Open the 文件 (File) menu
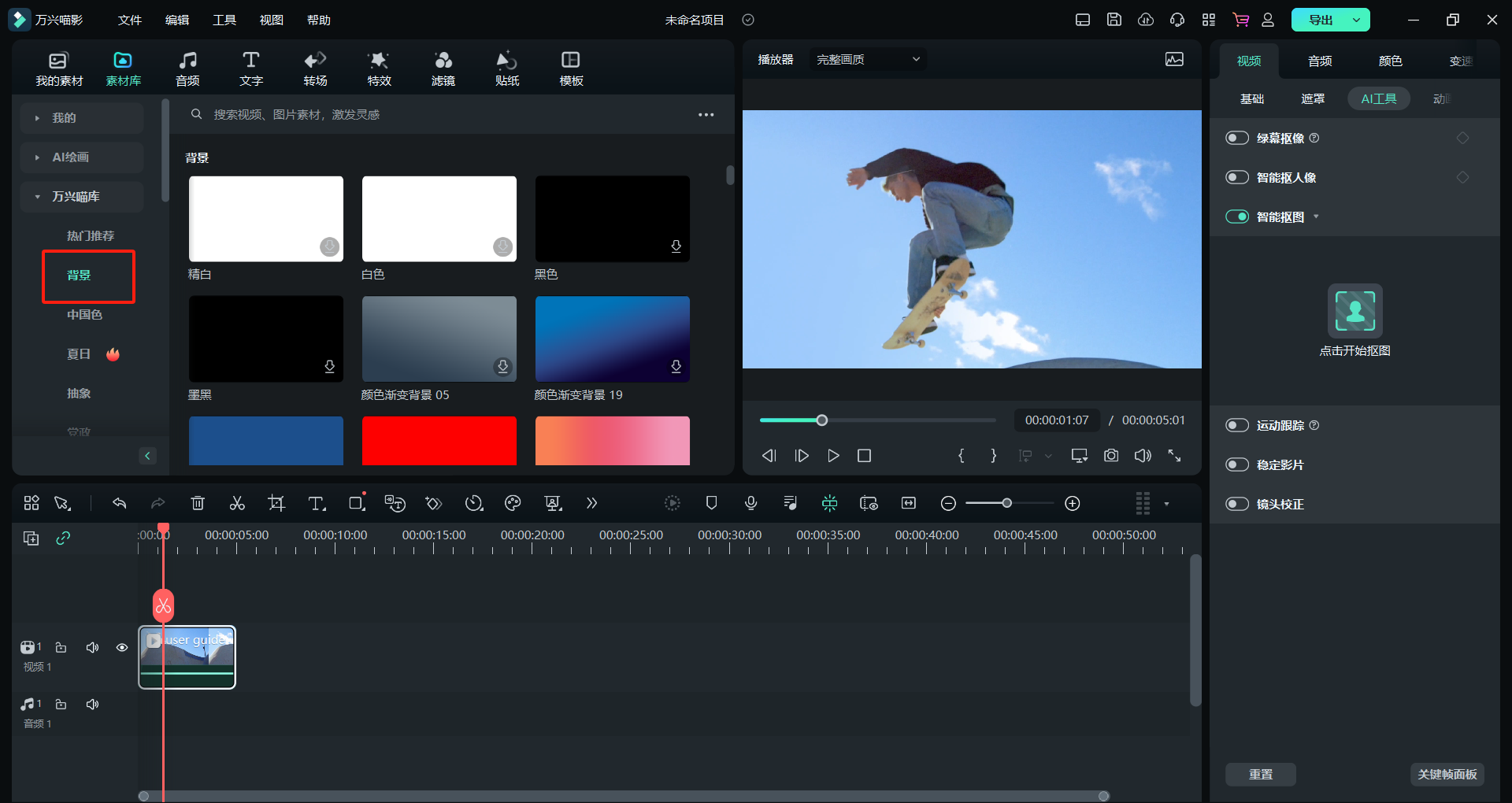The height and width of the screenshot is (803, 1512). coord(130,20)
